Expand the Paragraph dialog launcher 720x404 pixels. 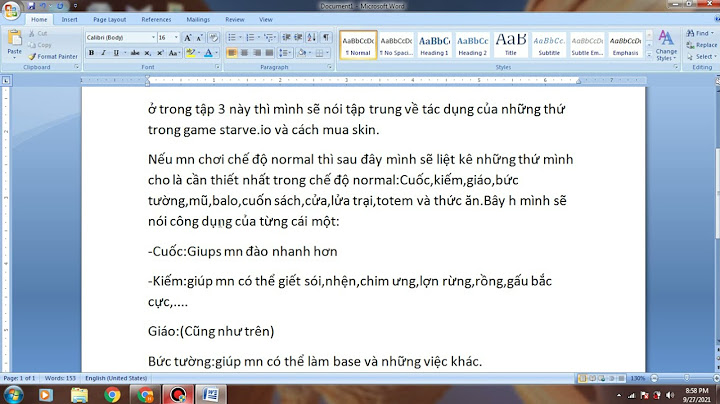coord(330,67)
